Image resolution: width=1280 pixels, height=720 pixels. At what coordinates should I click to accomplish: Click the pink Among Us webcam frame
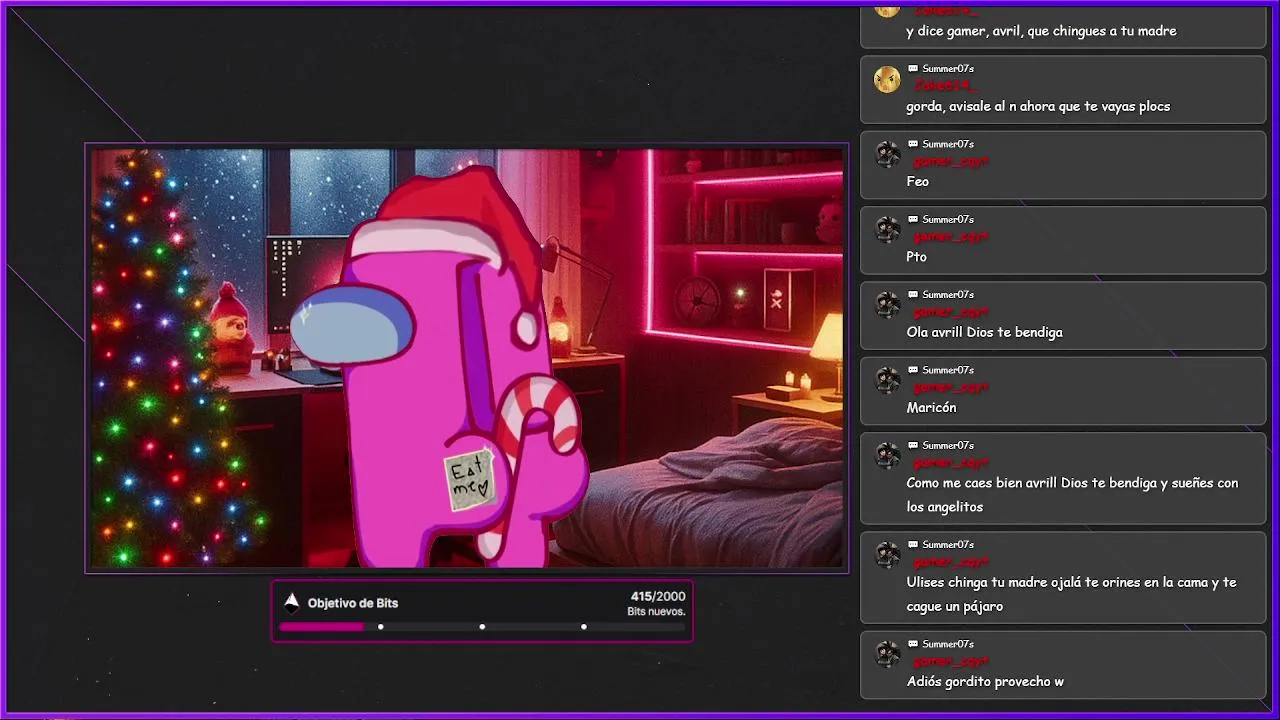click(467, 358)
